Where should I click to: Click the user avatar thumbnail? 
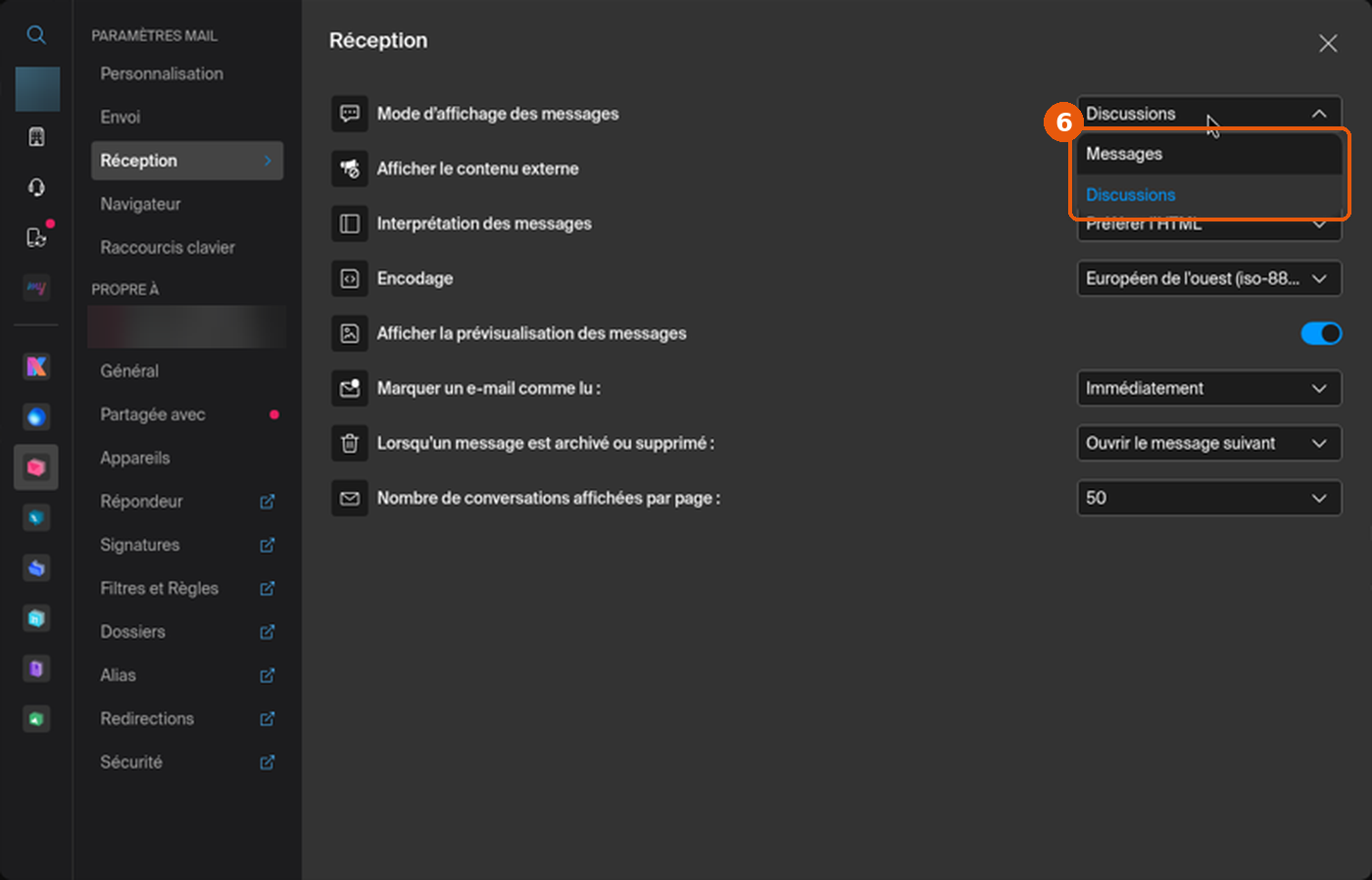[37, 89]
